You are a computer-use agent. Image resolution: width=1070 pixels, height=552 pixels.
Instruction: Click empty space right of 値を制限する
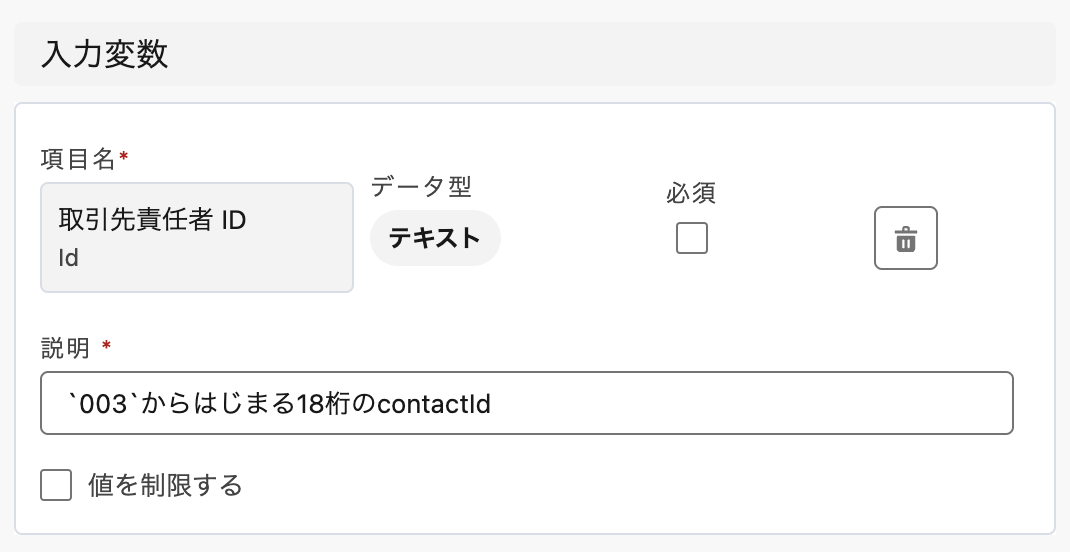tap(600, 486)
